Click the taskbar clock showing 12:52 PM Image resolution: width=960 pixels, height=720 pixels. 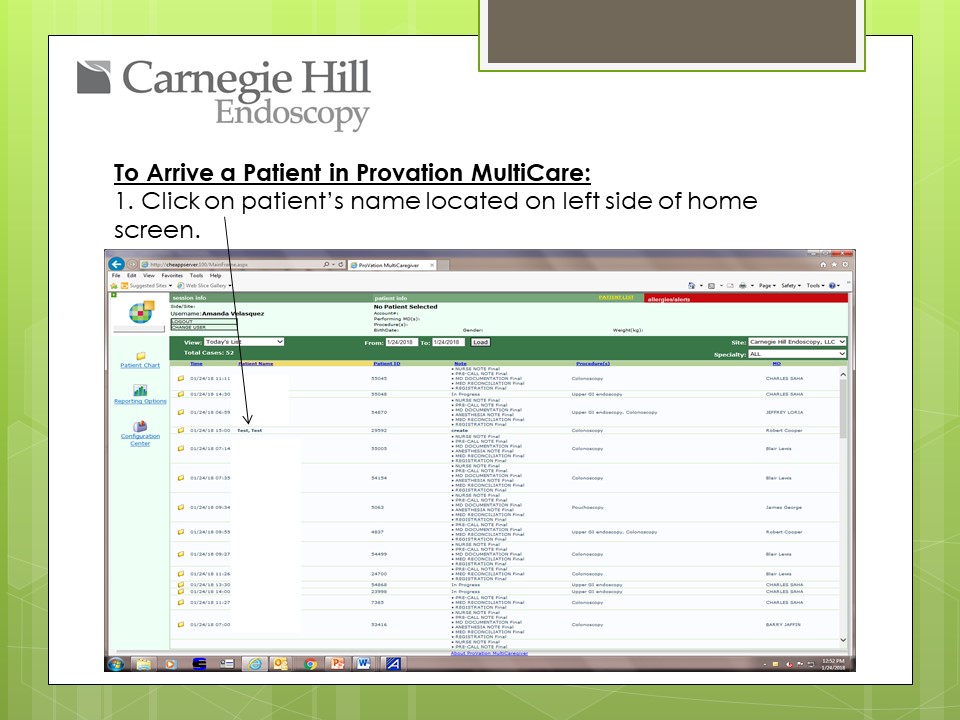(x=833, y=664)
